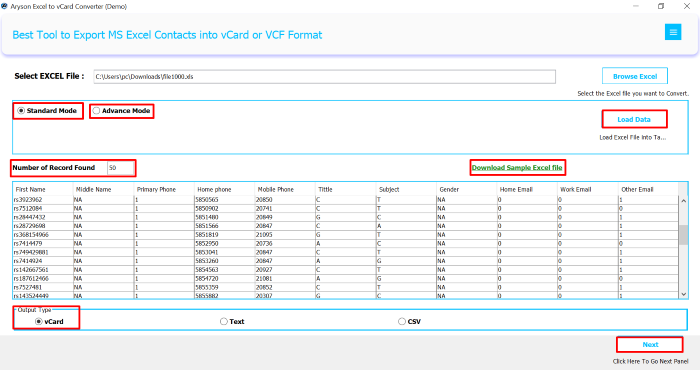Select row with first name rs7414924

point(346,261)
